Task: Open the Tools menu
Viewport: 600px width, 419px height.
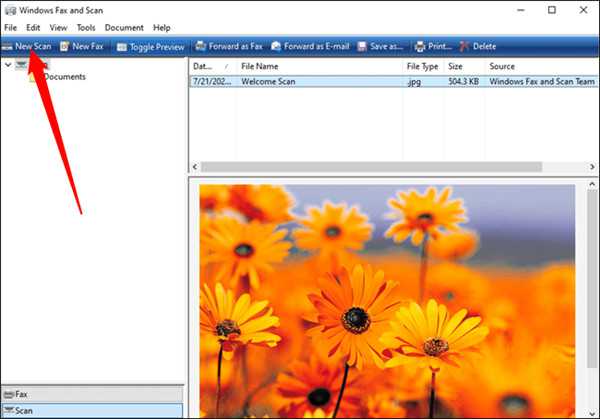Action: click(86, 28)
